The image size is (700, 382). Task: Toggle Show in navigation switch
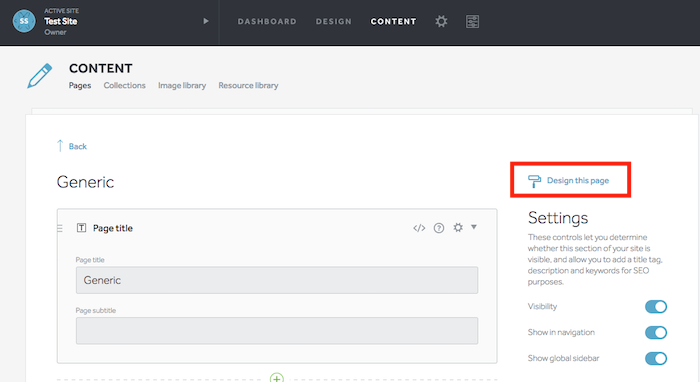click(656, 332)
